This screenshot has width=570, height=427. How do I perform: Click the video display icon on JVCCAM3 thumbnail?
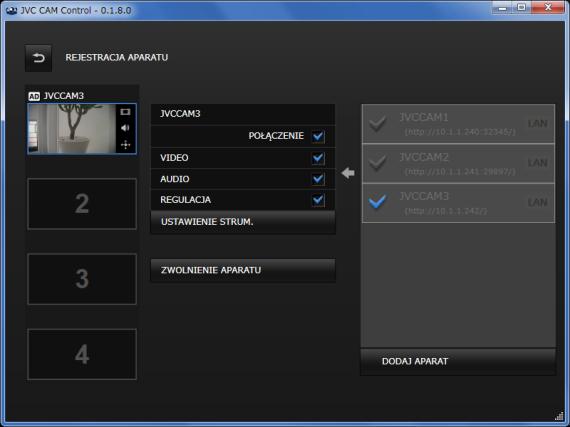[125, 112]
